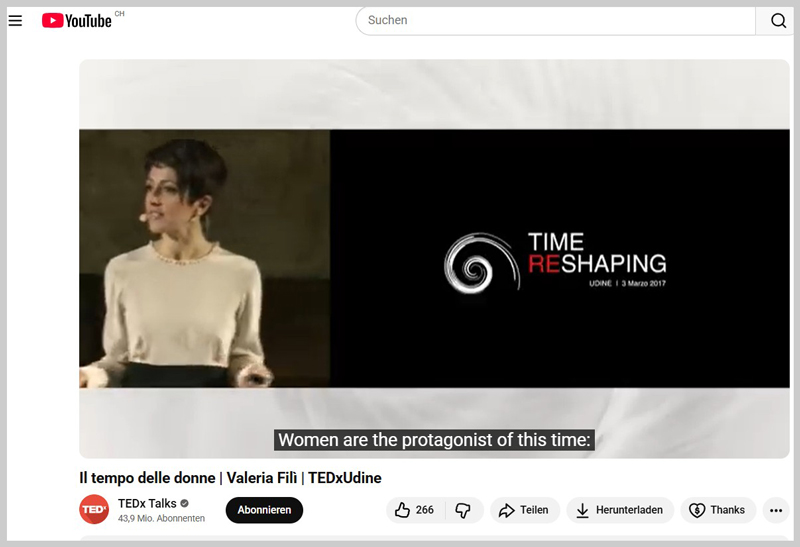Click the YouTube logo to go home
This screenshot has height=547, width=800.
tap(77, 21)
